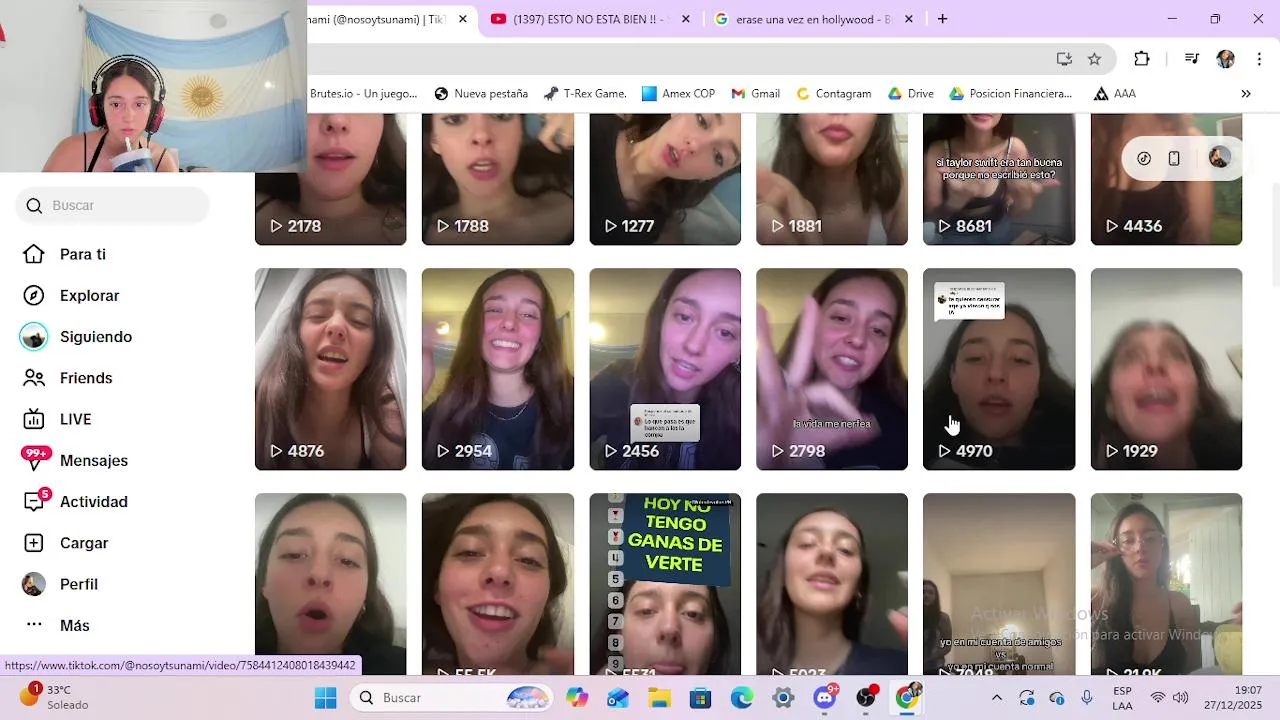This screenshot has width=1280, height=720.
Task: Open the video with 1277 views
Action: (x=665, y=179)
